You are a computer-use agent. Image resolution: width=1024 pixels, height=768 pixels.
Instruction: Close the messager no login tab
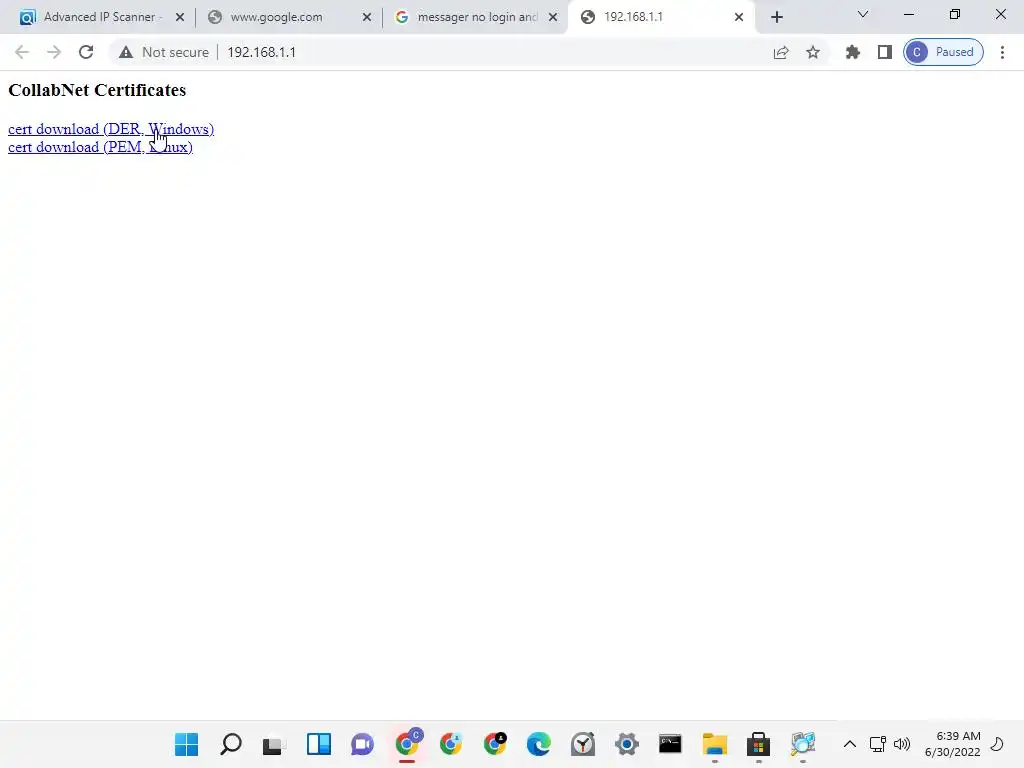tap(553, 17)
